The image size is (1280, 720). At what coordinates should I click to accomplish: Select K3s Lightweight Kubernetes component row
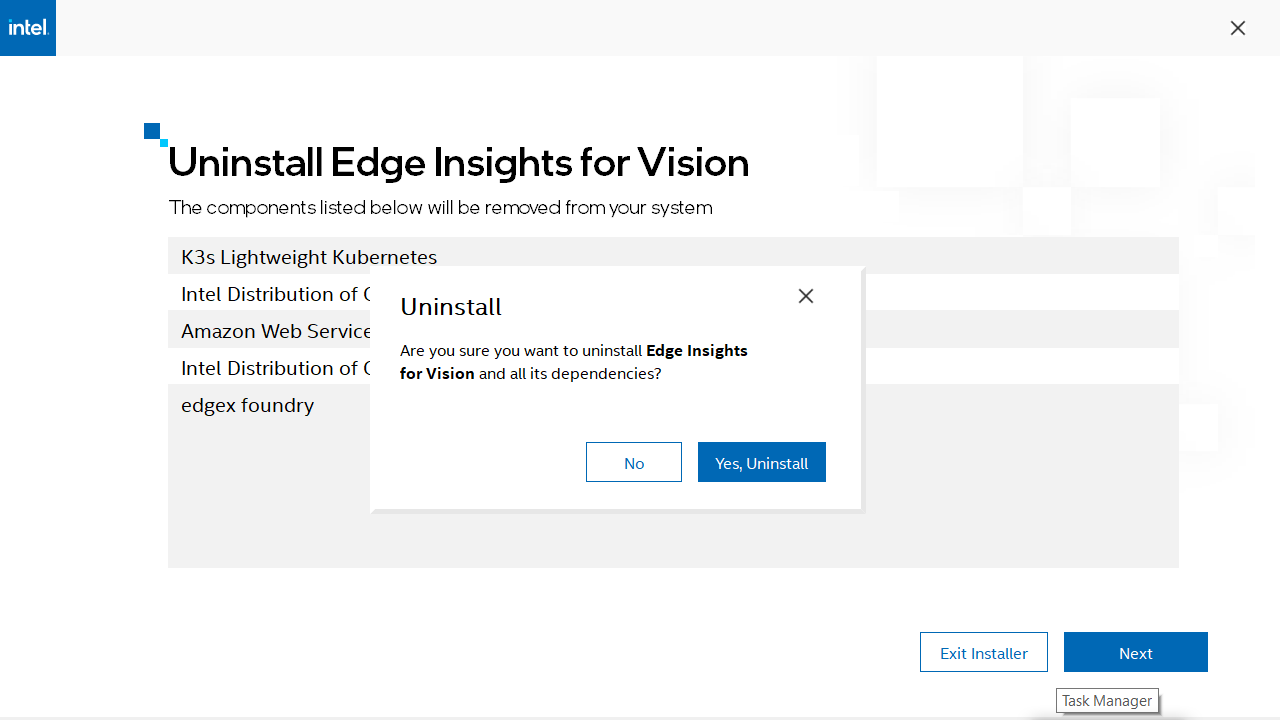[x=309, y=257]
